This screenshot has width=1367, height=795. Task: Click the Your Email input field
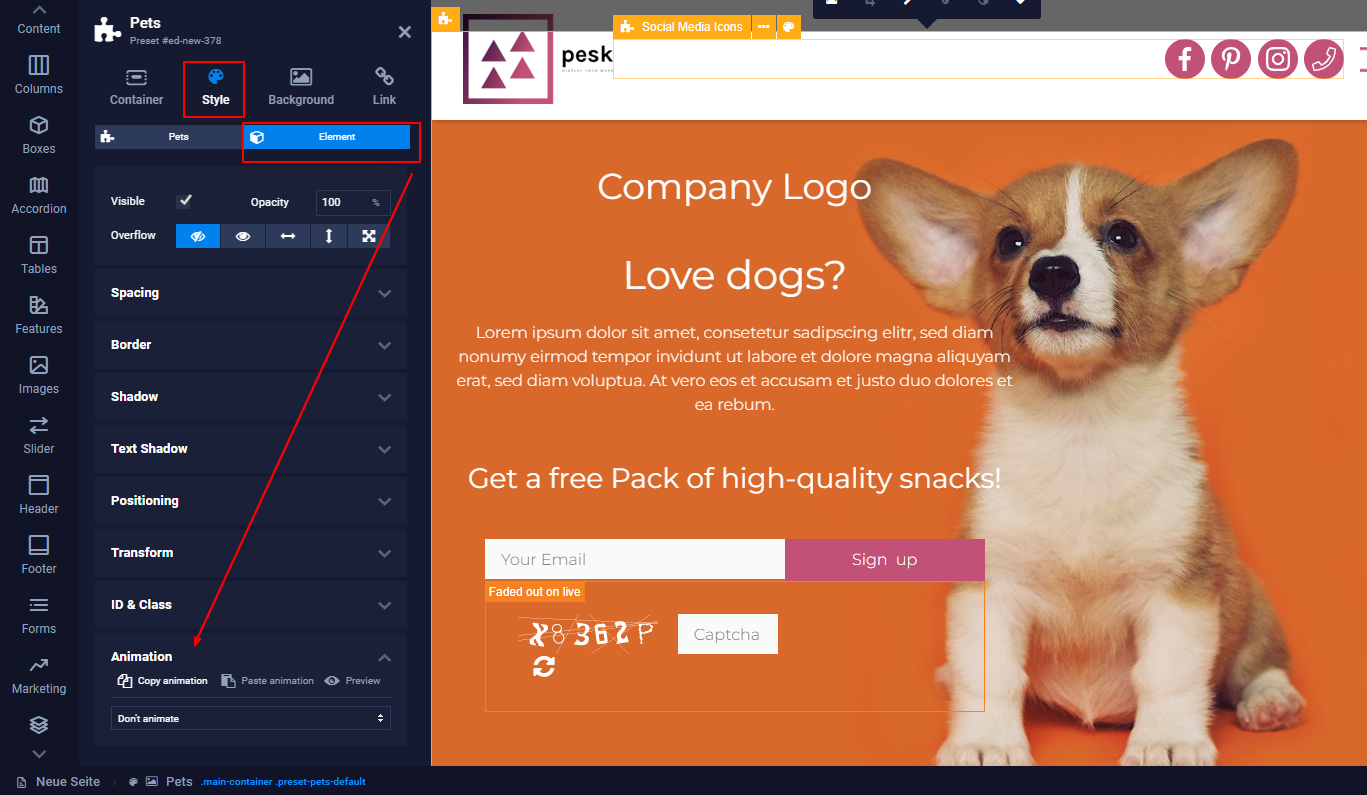(634, 560)
